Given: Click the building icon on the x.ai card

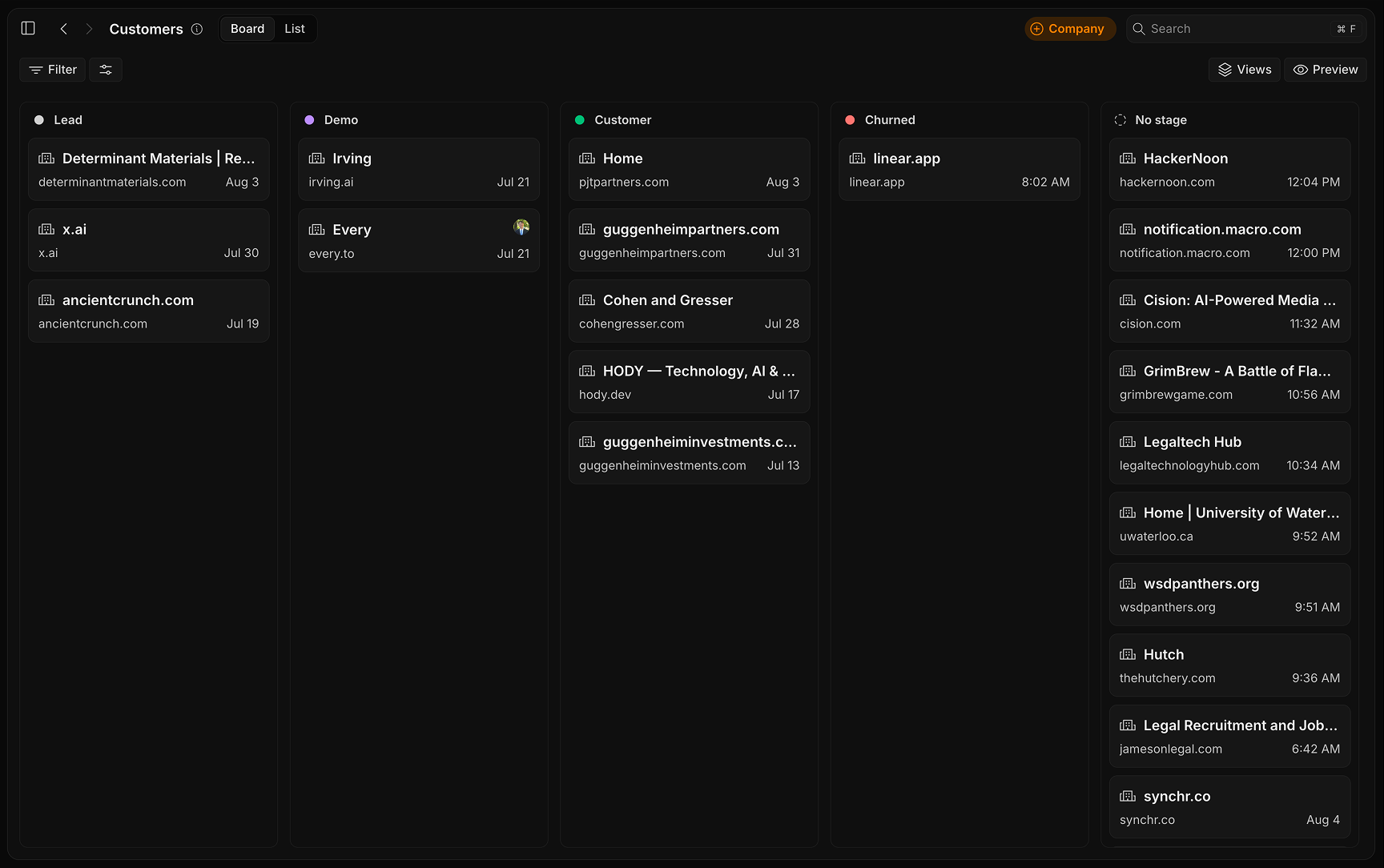Looking at the screenshot, I should click(x=46, y=229).
